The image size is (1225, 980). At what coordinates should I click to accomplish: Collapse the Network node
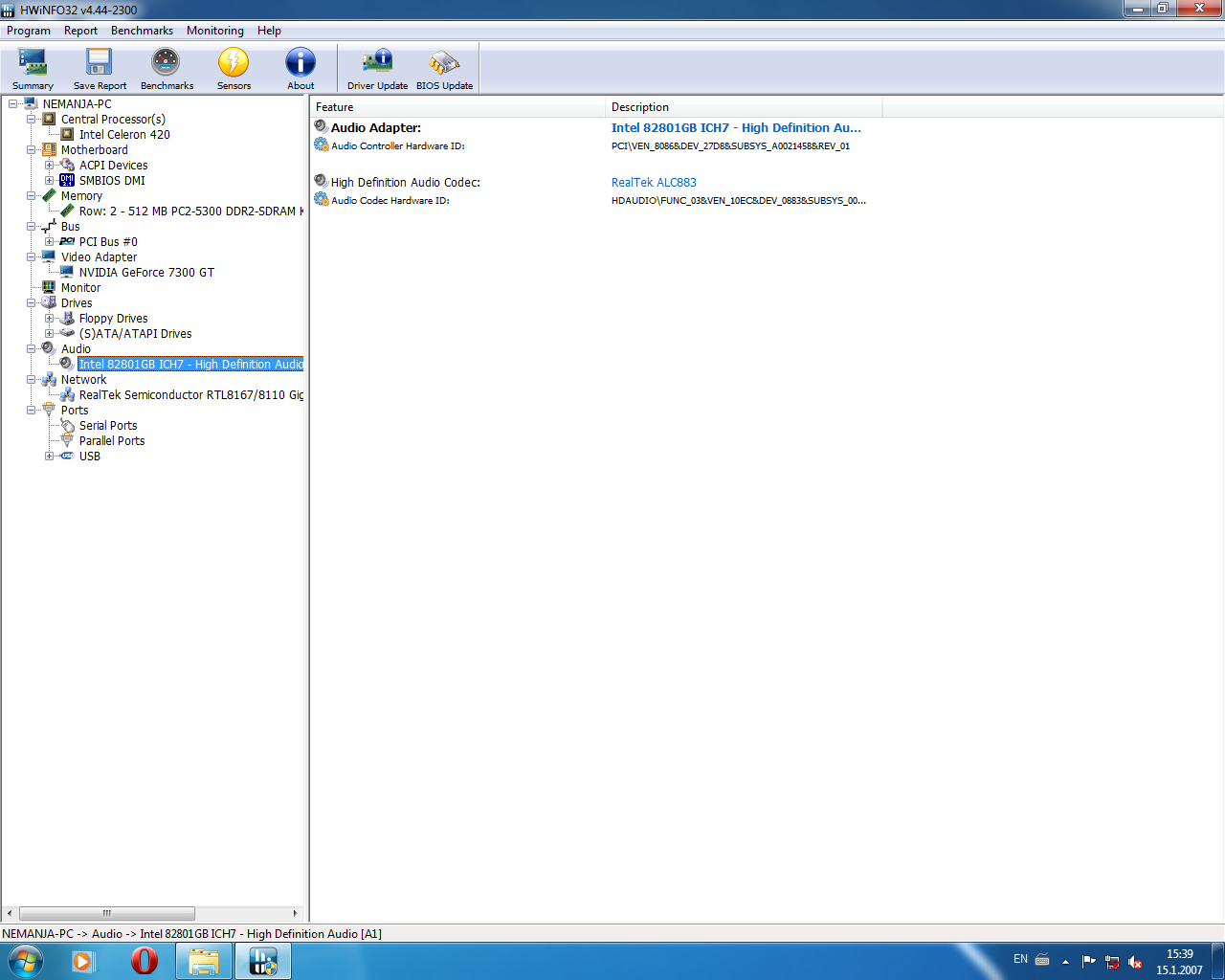click(31, 379)
